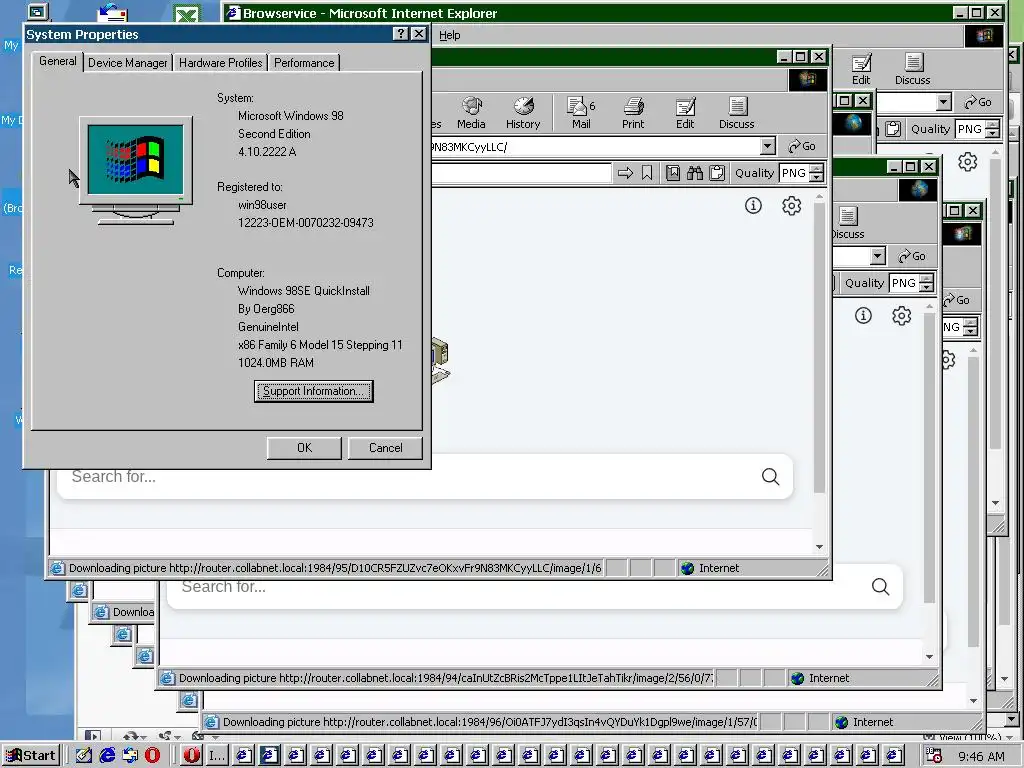
Task: Click the Quality PNG stepper in /95/ window
Action: (x=816, y=173)
